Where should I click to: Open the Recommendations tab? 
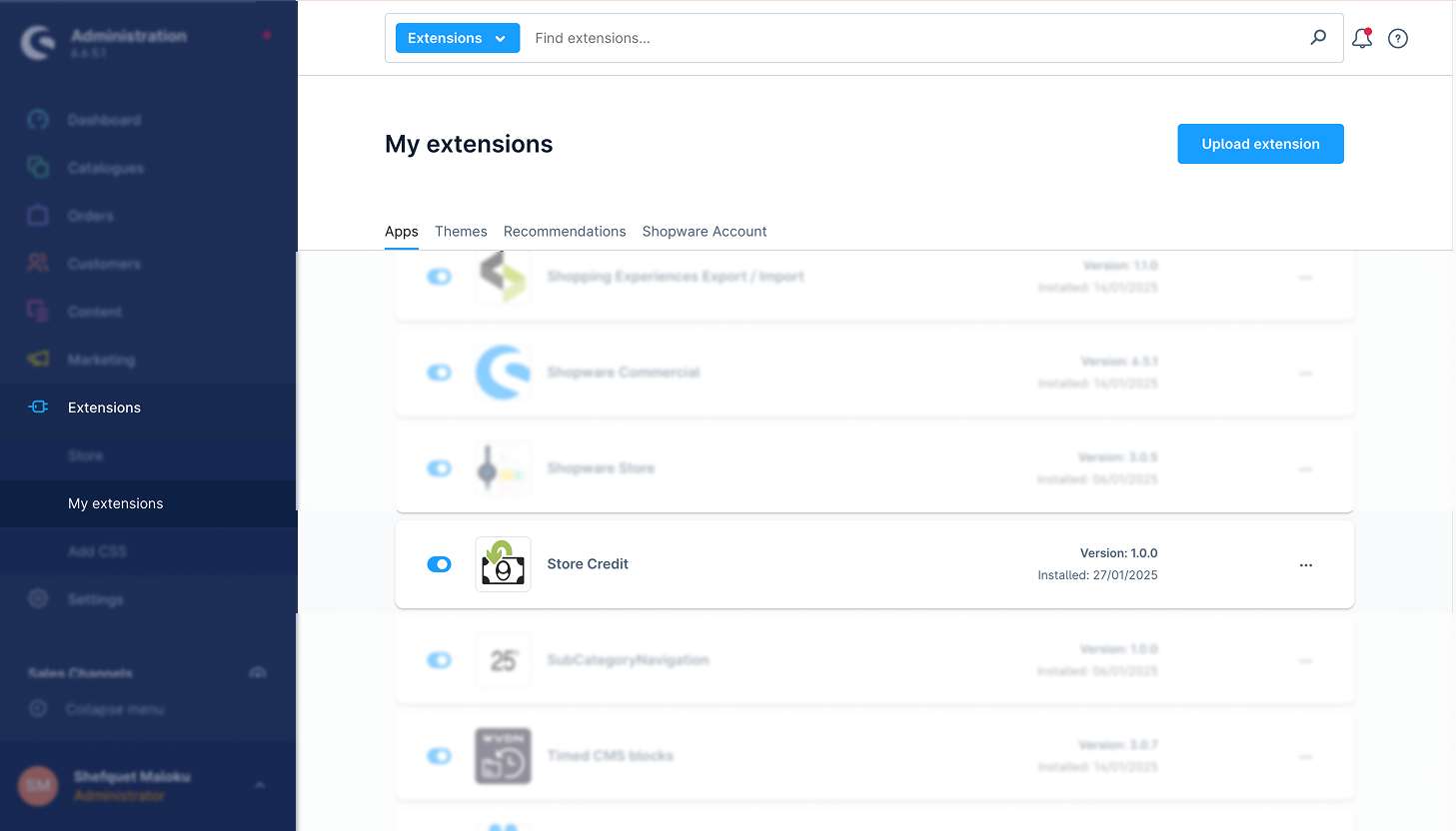(x=565, y=232)
